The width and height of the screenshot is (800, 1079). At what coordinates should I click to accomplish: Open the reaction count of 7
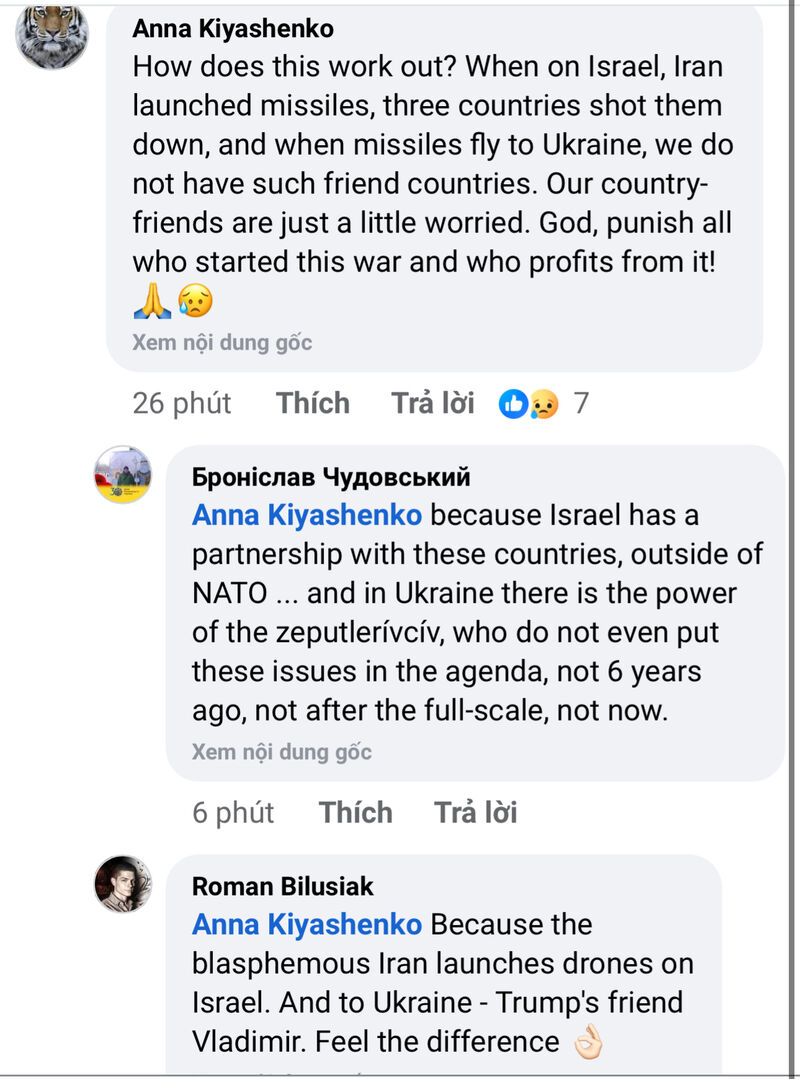pos(581,404)
